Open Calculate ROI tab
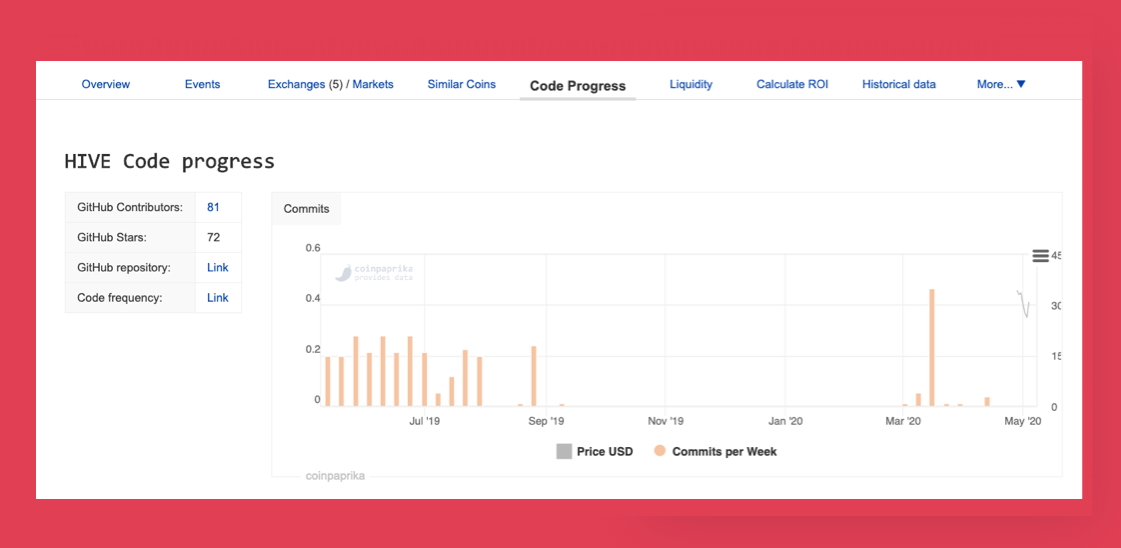This screenshot has width=1121, height=548. pyautogui.click(x=792, y=84)
